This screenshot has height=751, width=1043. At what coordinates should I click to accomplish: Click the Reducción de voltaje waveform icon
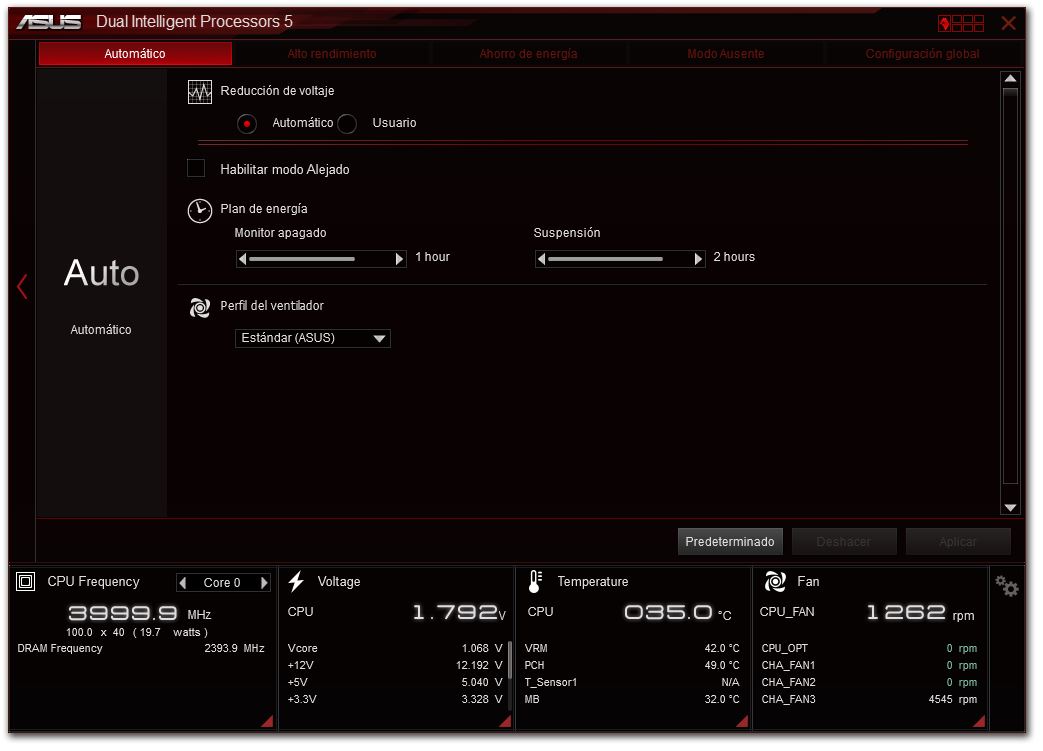(x=200, y=92)
